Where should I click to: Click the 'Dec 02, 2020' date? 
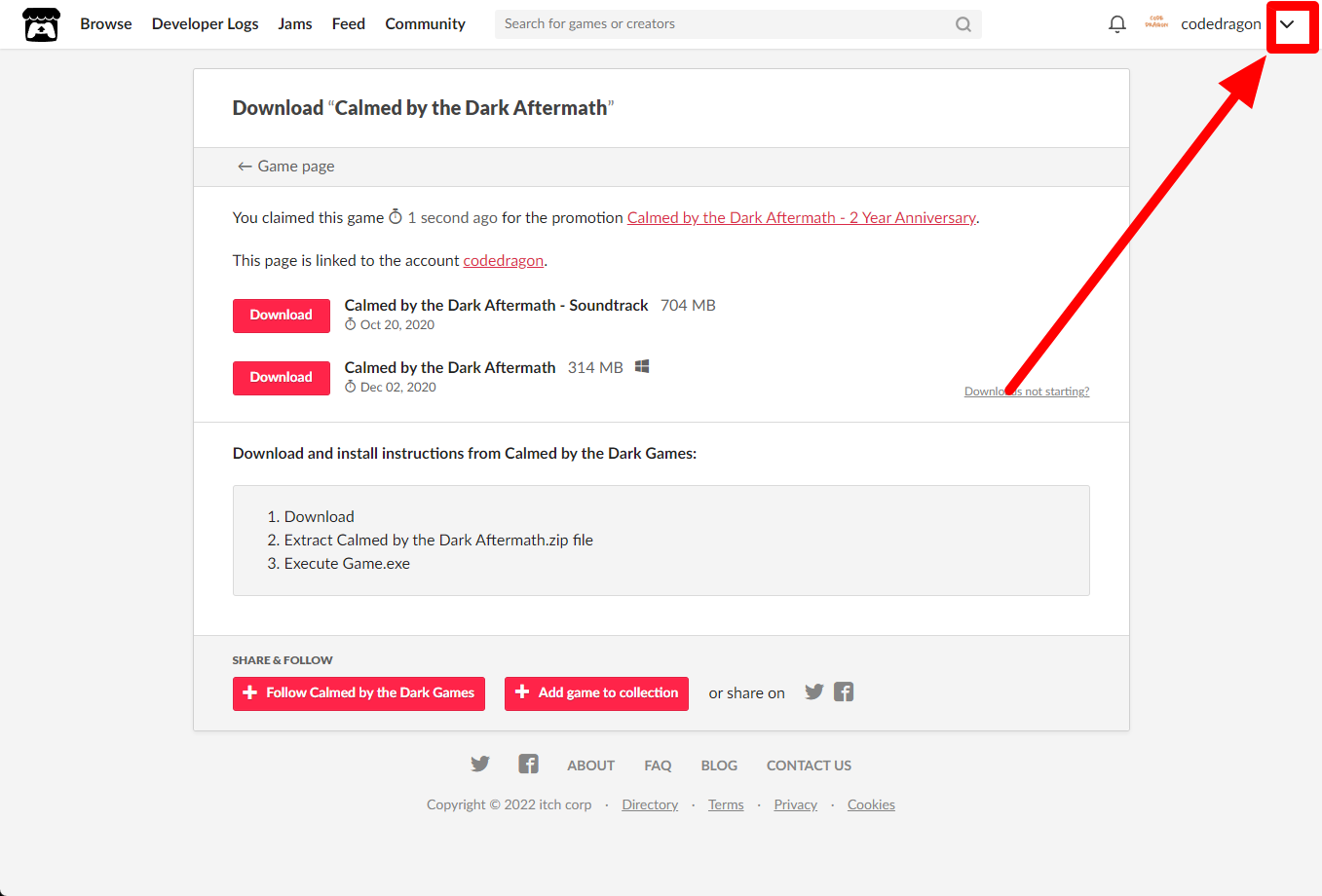coord(398,388)
